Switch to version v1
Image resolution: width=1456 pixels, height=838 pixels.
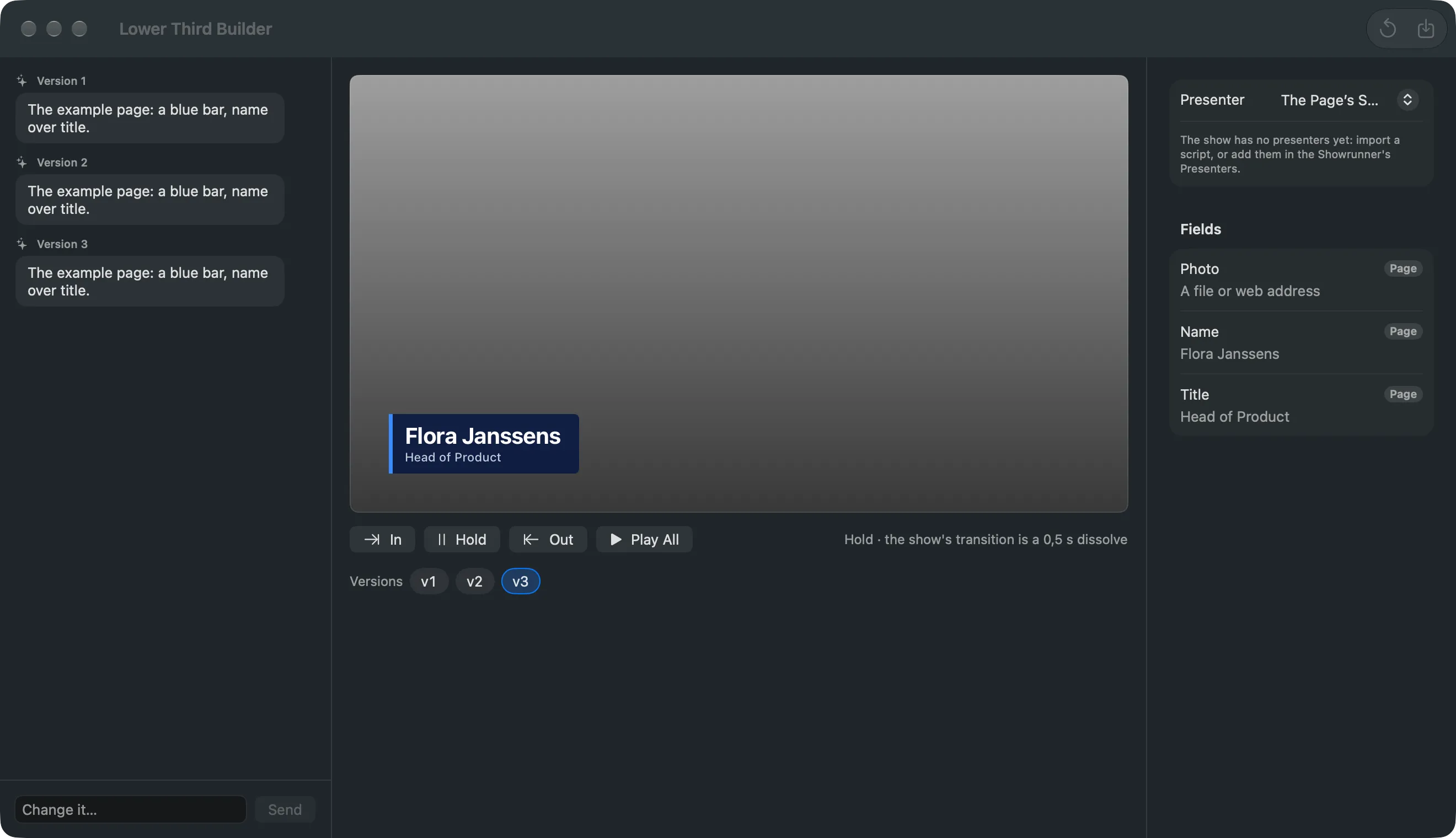pyautogui.click(x=429, y=581)
